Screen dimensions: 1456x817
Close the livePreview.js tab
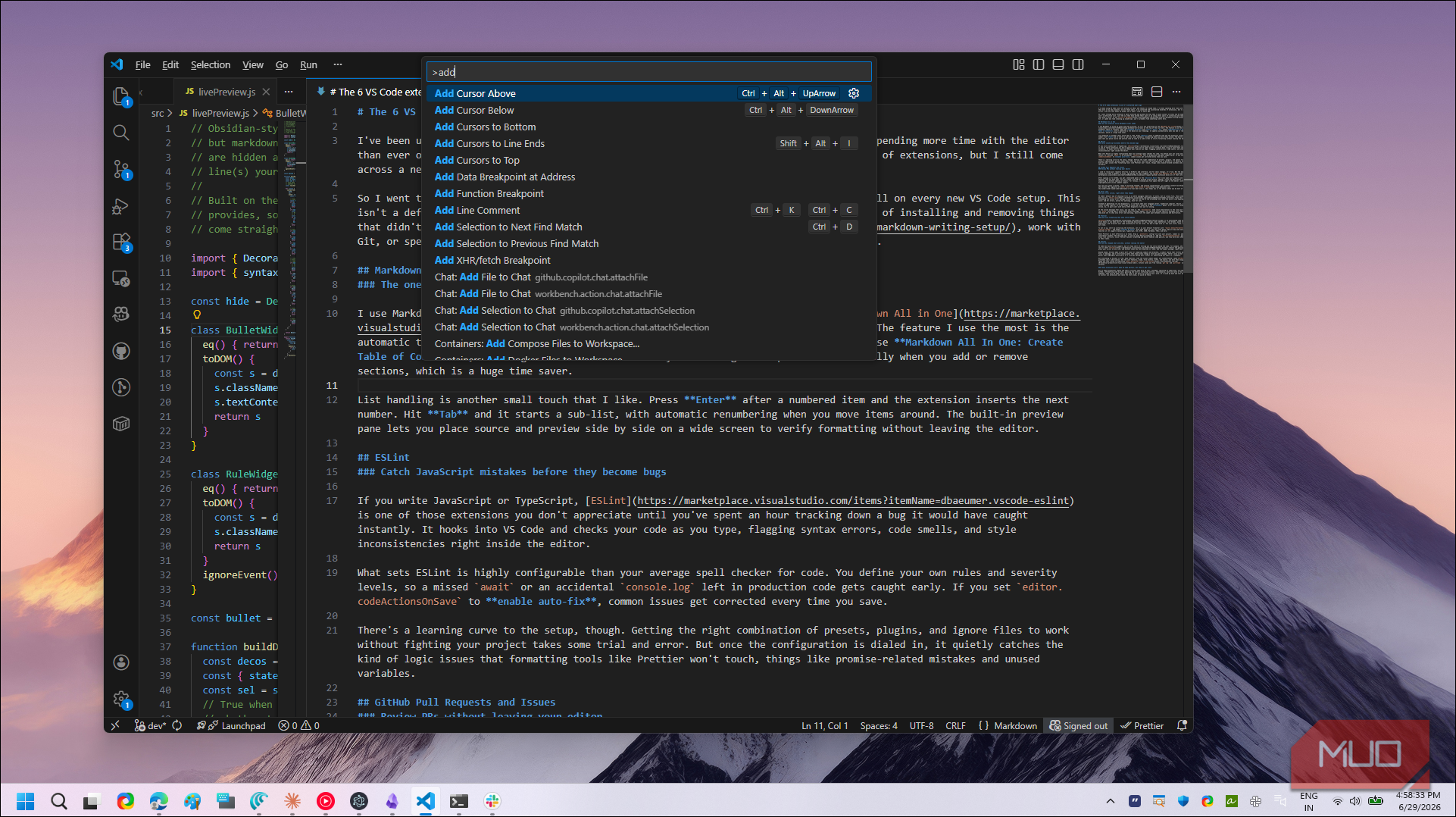click(x=266, y=92)
